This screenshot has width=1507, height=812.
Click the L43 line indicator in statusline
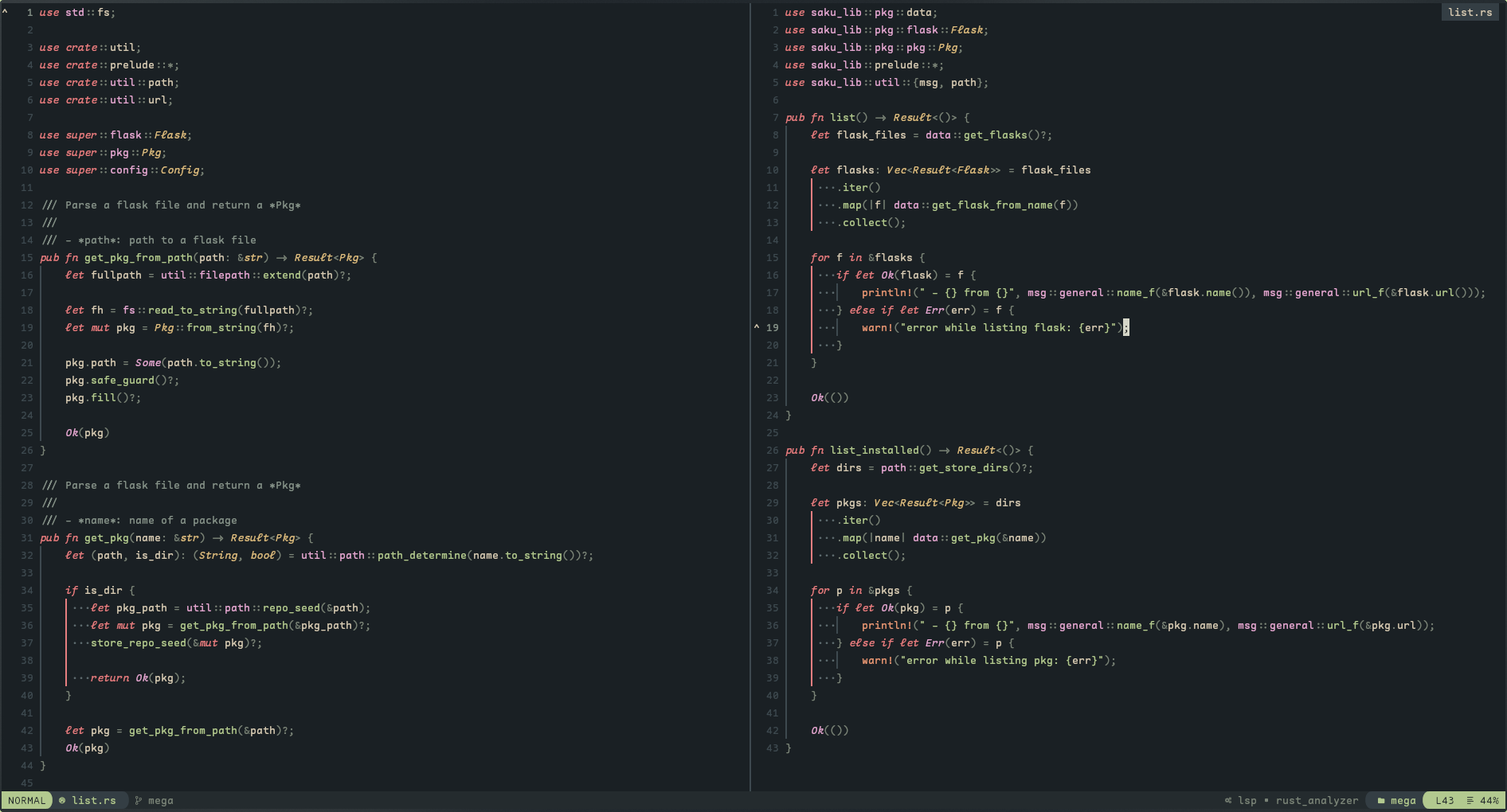pyautogui.click(x=1445, y=800)
